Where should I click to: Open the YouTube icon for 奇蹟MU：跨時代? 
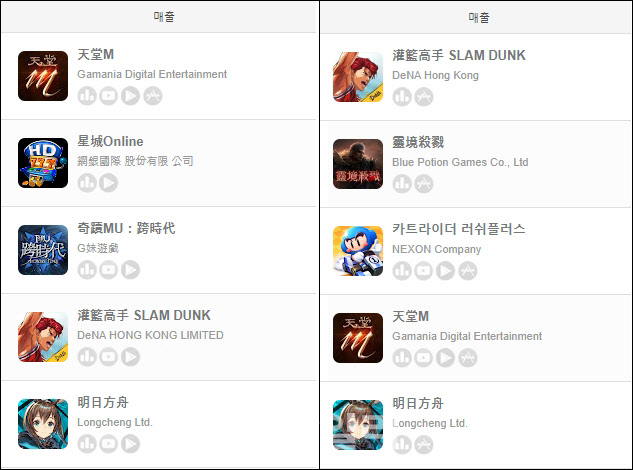pos(109,270)
